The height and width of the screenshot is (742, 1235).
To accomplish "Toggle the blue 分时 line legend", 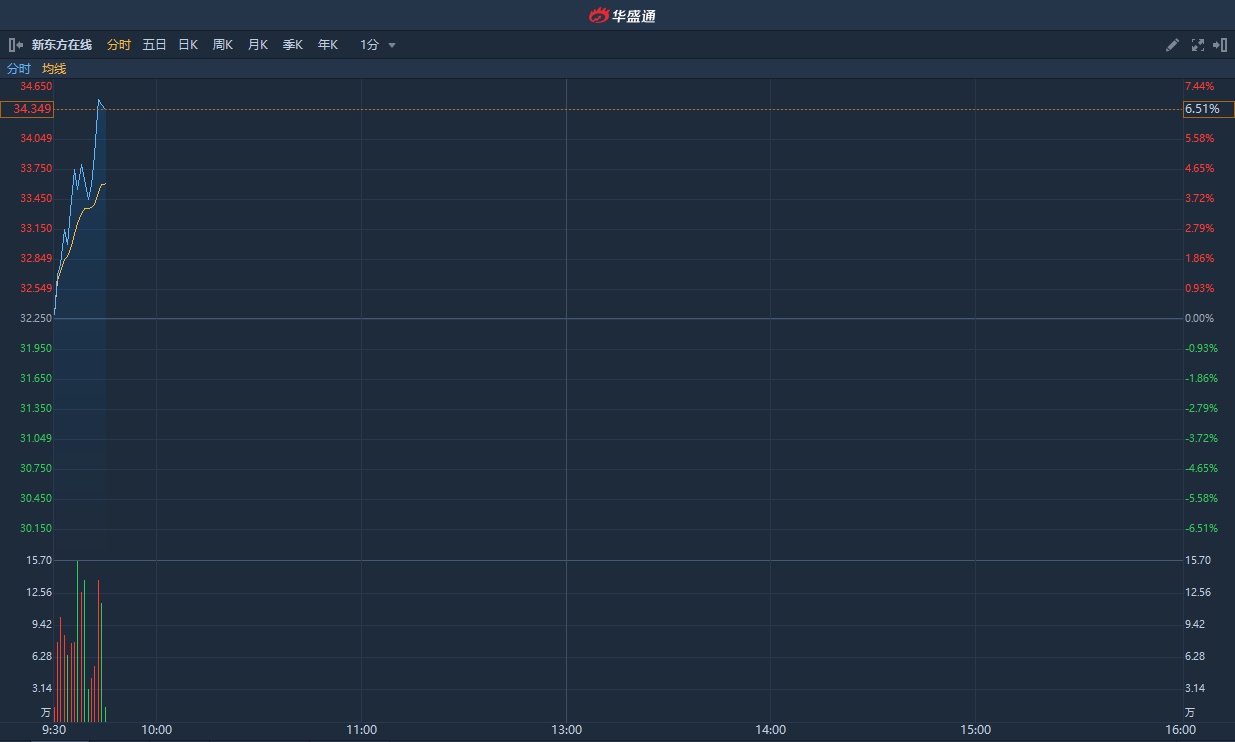I will 19,69.
